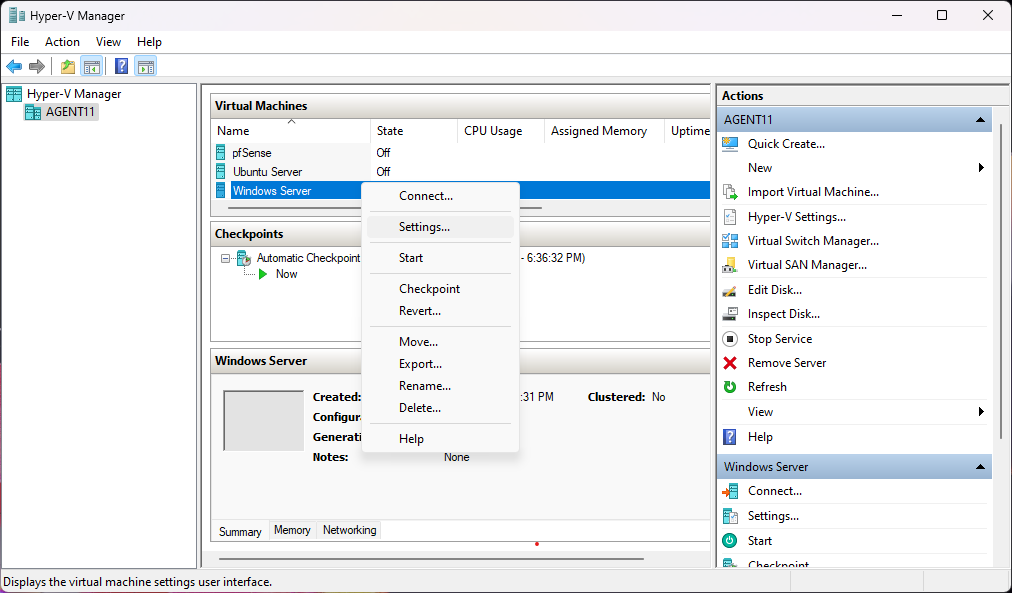The width and height of the screenshot is (1012, 593).
Task: Collapse the AGENT11 actions section
Action: 981,120
